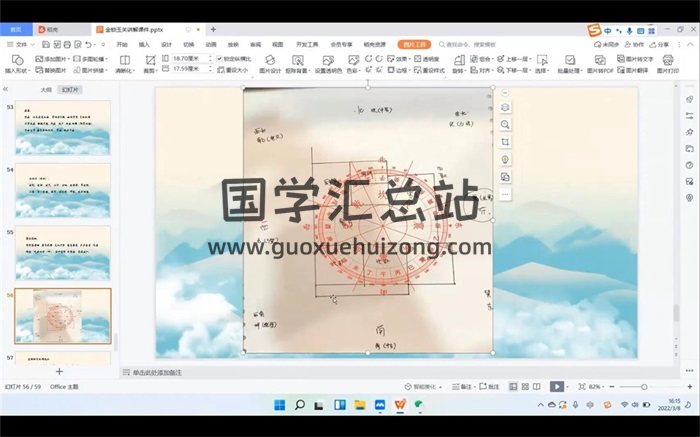Select the Crop (裁剪) tool in ribbon
The height and width of the screenshot is (437, 700).
tap(150, 64)
